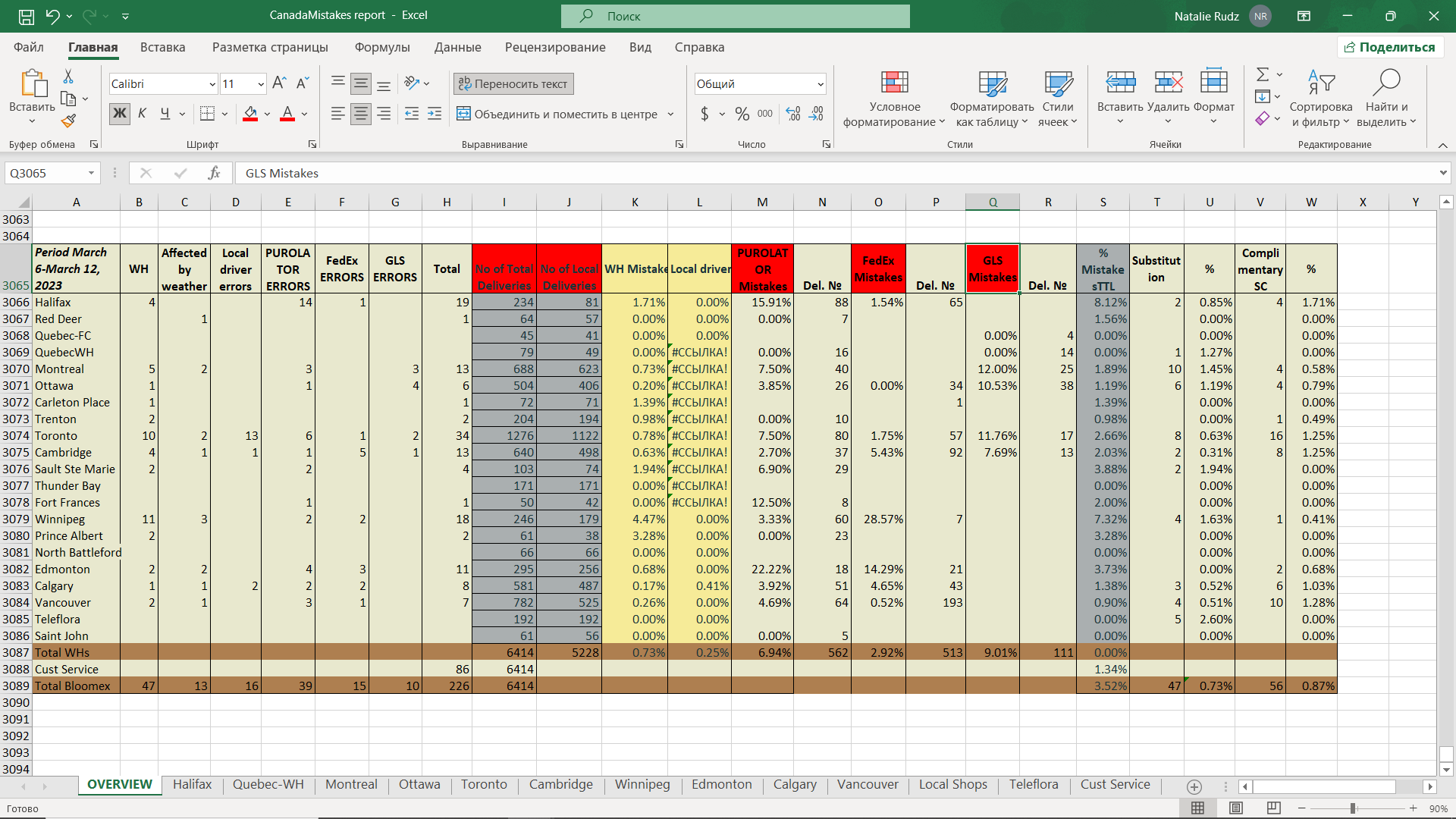Click the Format Painter brush icon
Screen dimensions: 1456x819
[x=68, y=121]
